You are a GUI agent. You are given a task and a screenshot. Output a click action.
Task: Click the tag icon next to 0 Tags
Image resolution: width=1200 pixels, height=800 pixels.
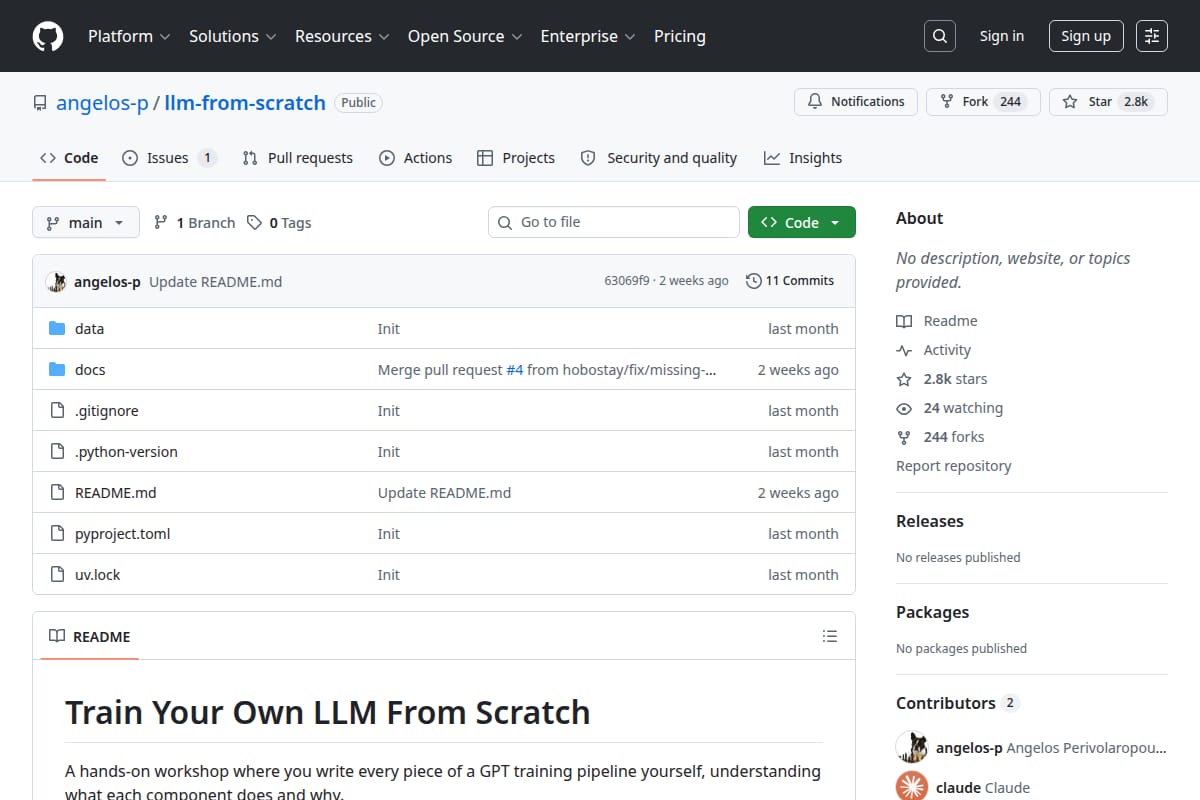click(x=255, y=223)
